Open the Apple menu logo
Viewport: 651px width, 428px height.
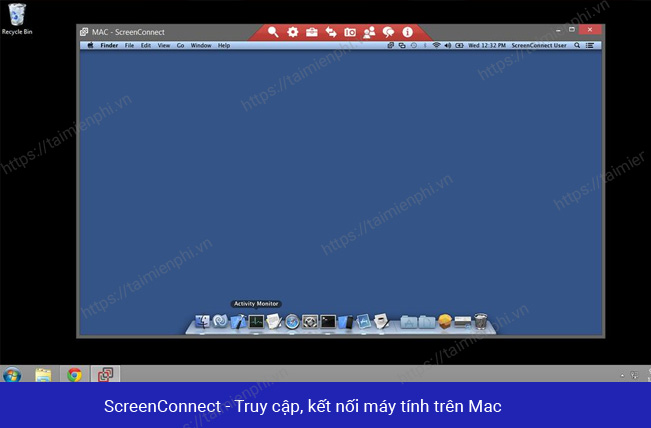[90, 45]
